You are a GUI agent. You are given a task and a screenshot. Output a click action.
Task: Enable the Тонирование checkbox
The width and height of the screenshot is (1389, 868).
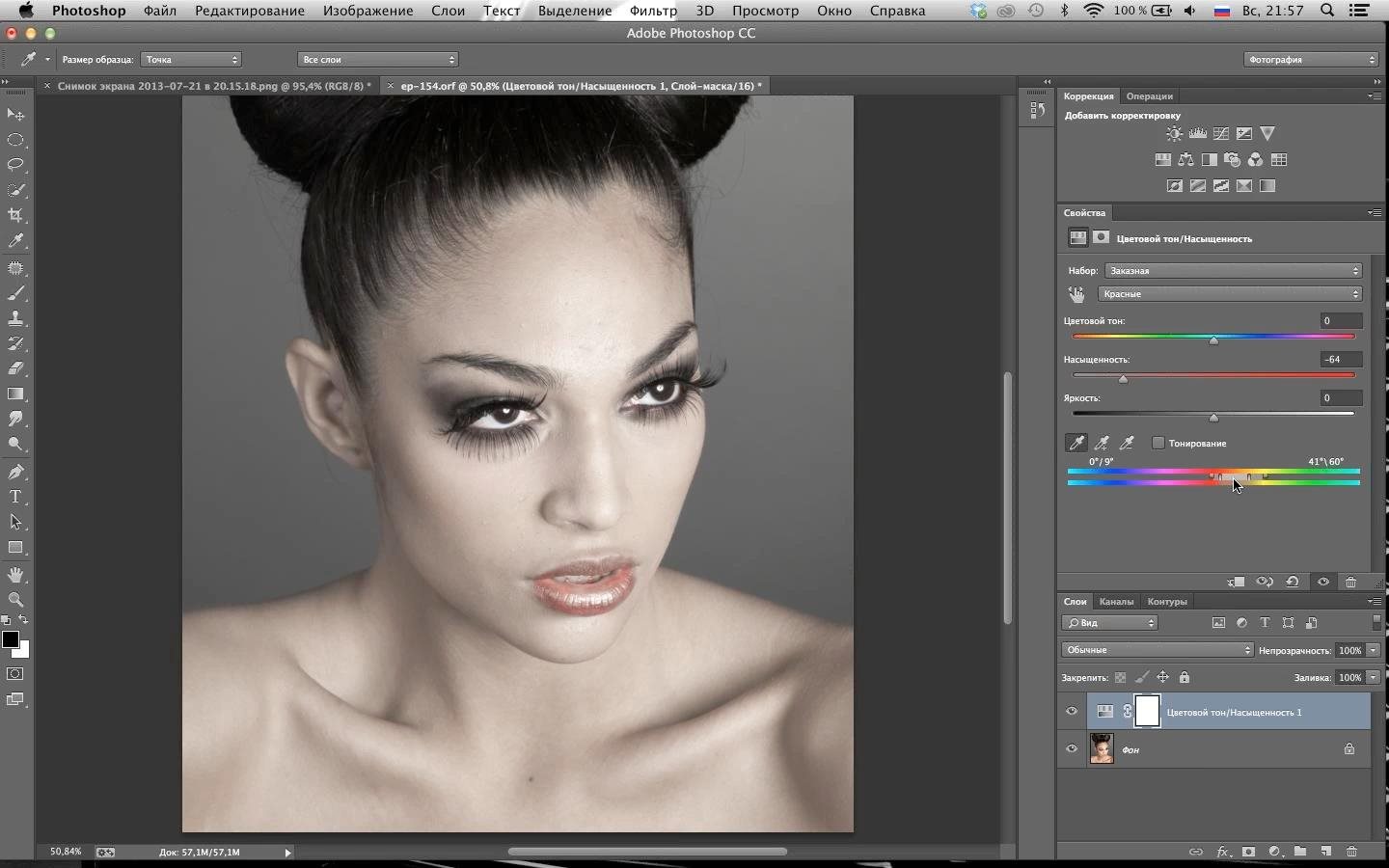tap(1158, 444)
